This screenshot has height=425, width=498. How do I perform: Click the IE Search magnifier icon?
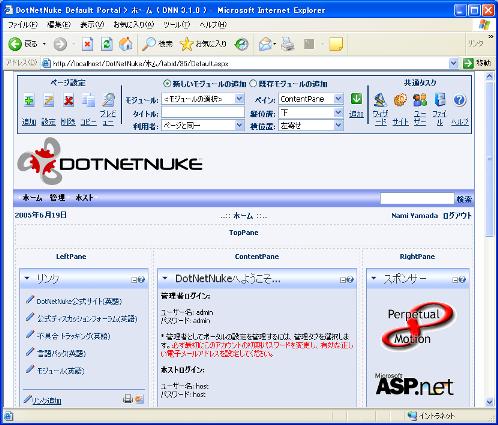tap(149, 44)
